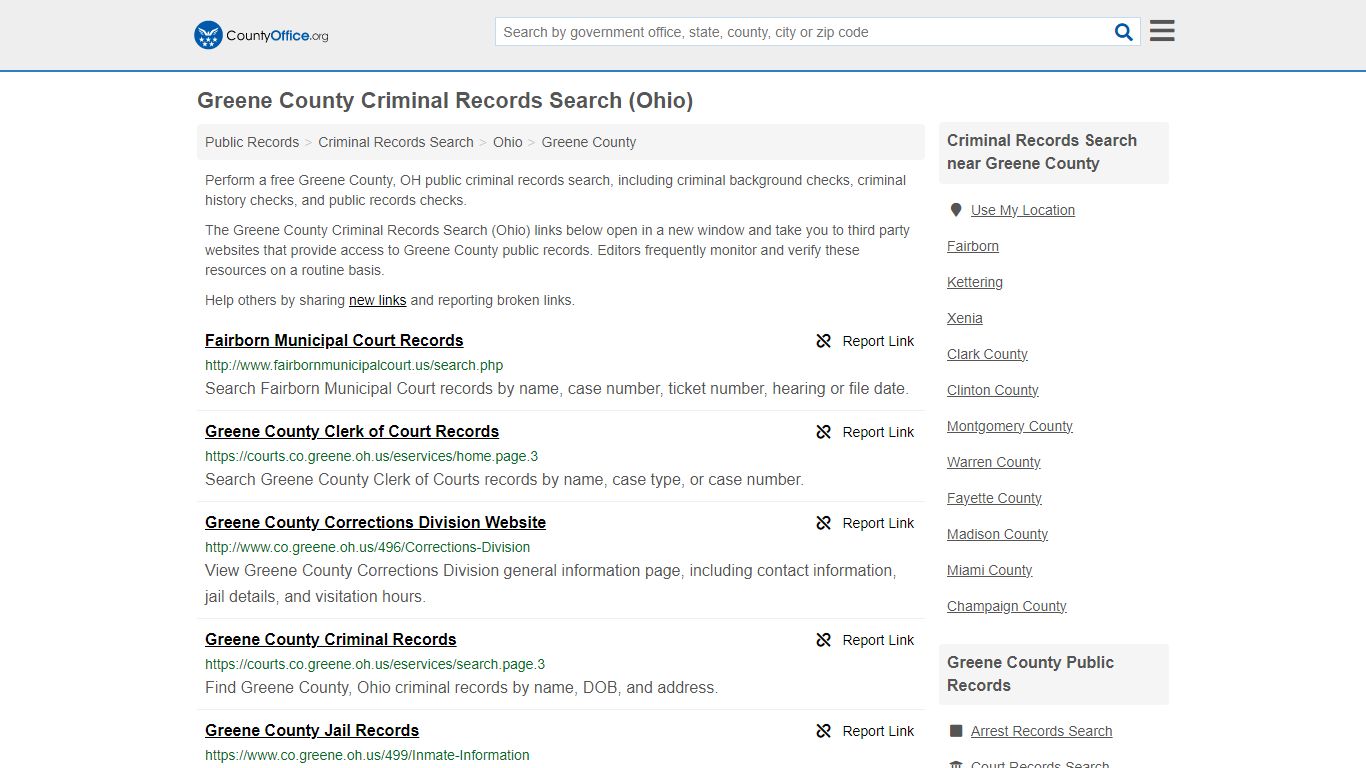
Task: Open Fairborn Municipal Court Records title
Action: click(x=334, y=340)
